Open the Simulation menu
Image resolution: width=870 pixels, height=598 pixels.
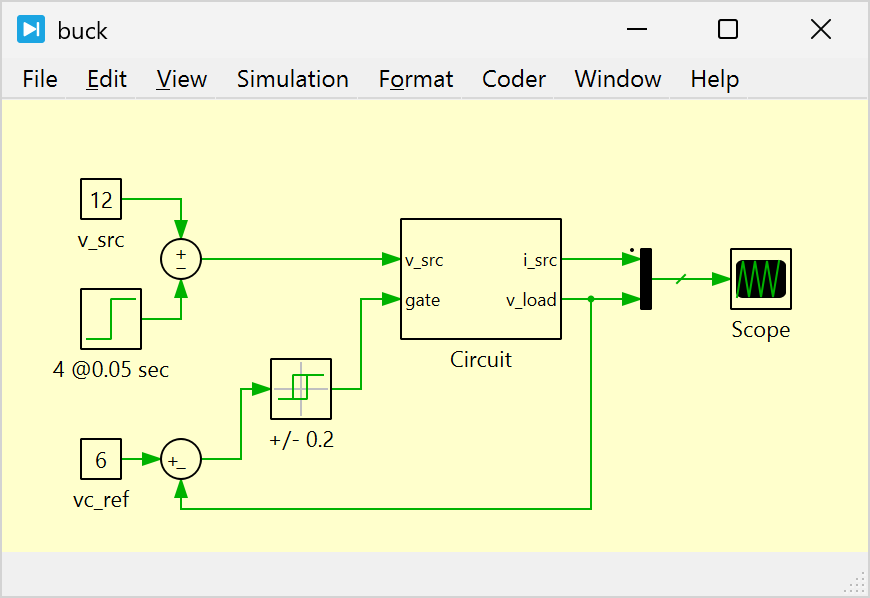click(293, 79)
